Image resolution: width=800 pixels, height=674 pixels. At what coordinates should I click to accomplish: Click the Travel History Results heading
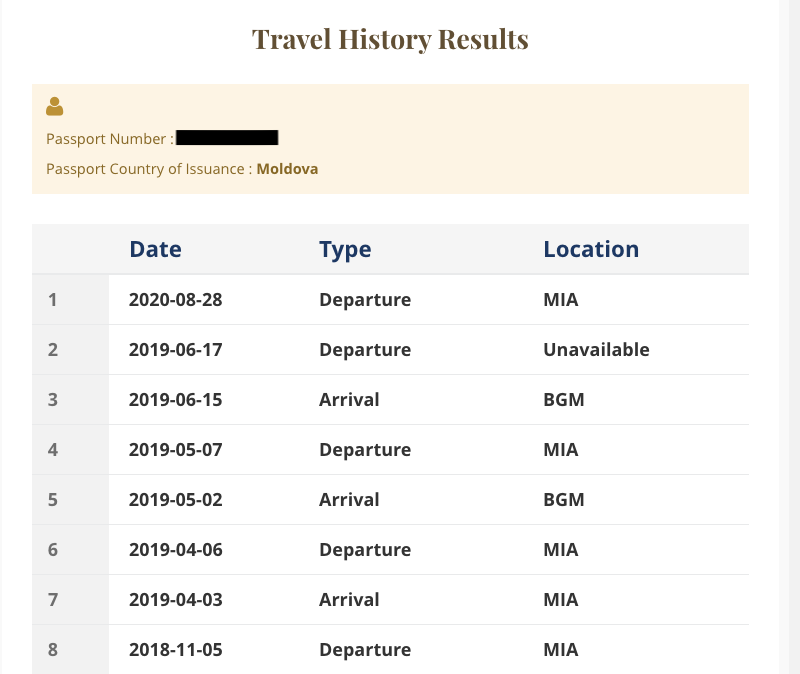[x=390, y=39]
